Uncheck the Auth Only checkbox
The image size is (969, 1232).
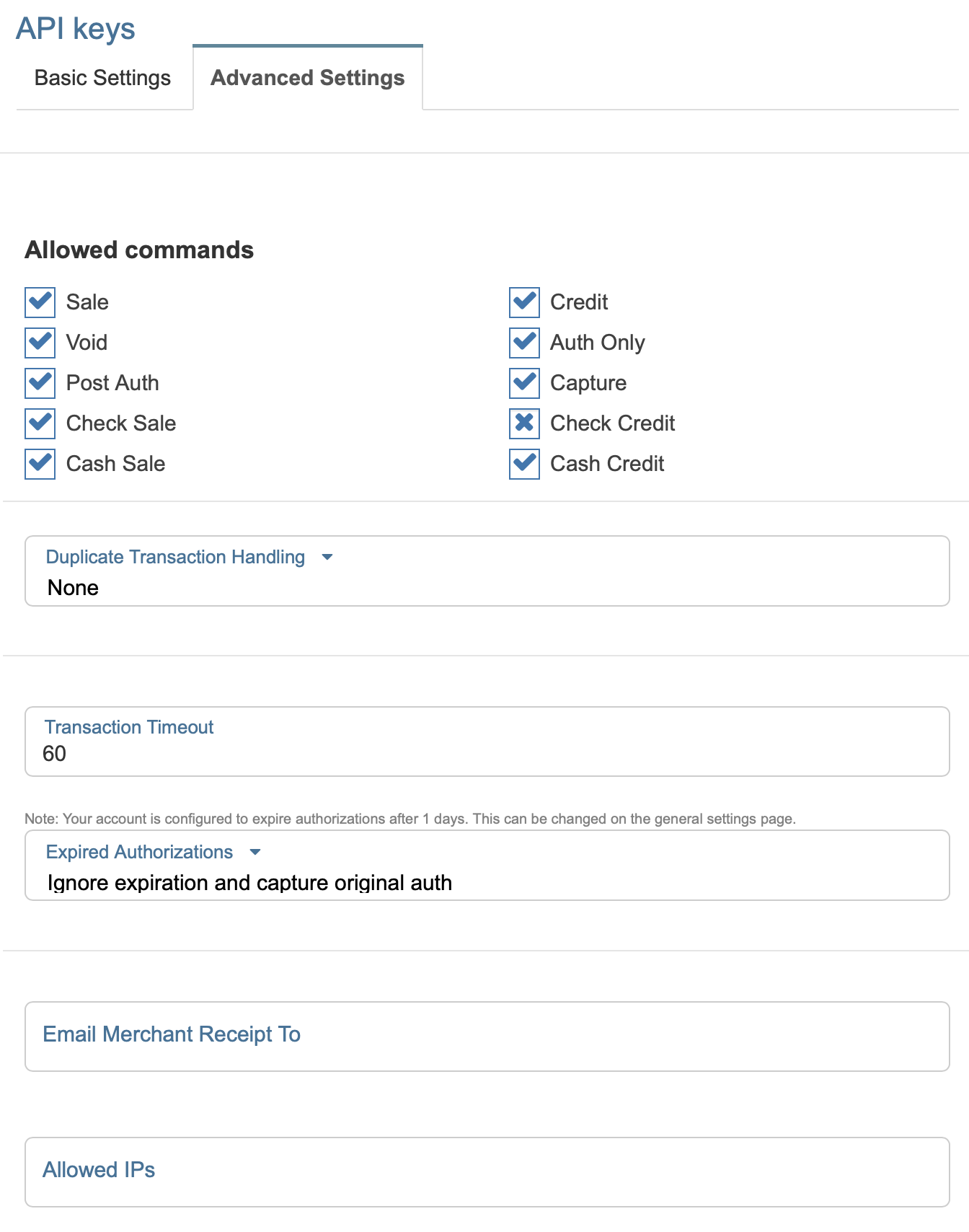[x=524, y=343]
